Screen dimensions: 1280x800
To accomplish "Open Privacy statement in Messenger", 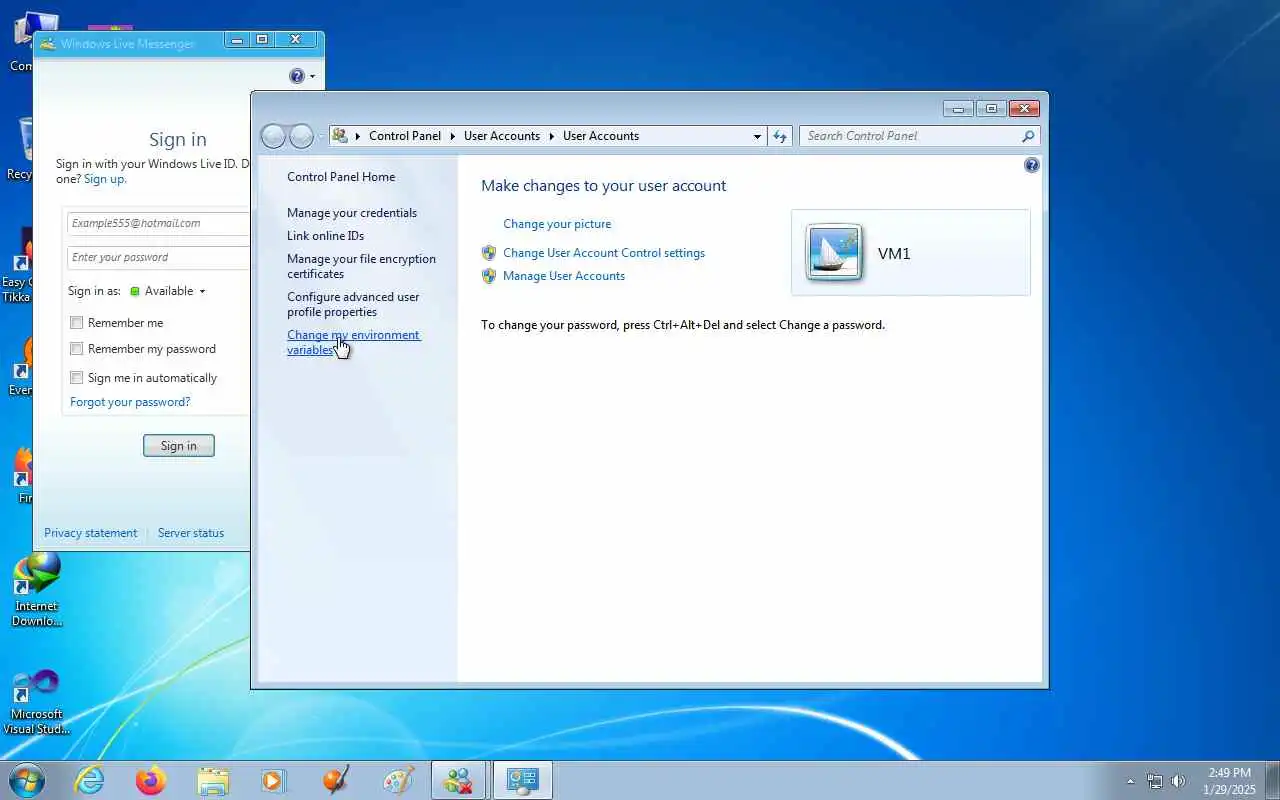I will 91,533.
